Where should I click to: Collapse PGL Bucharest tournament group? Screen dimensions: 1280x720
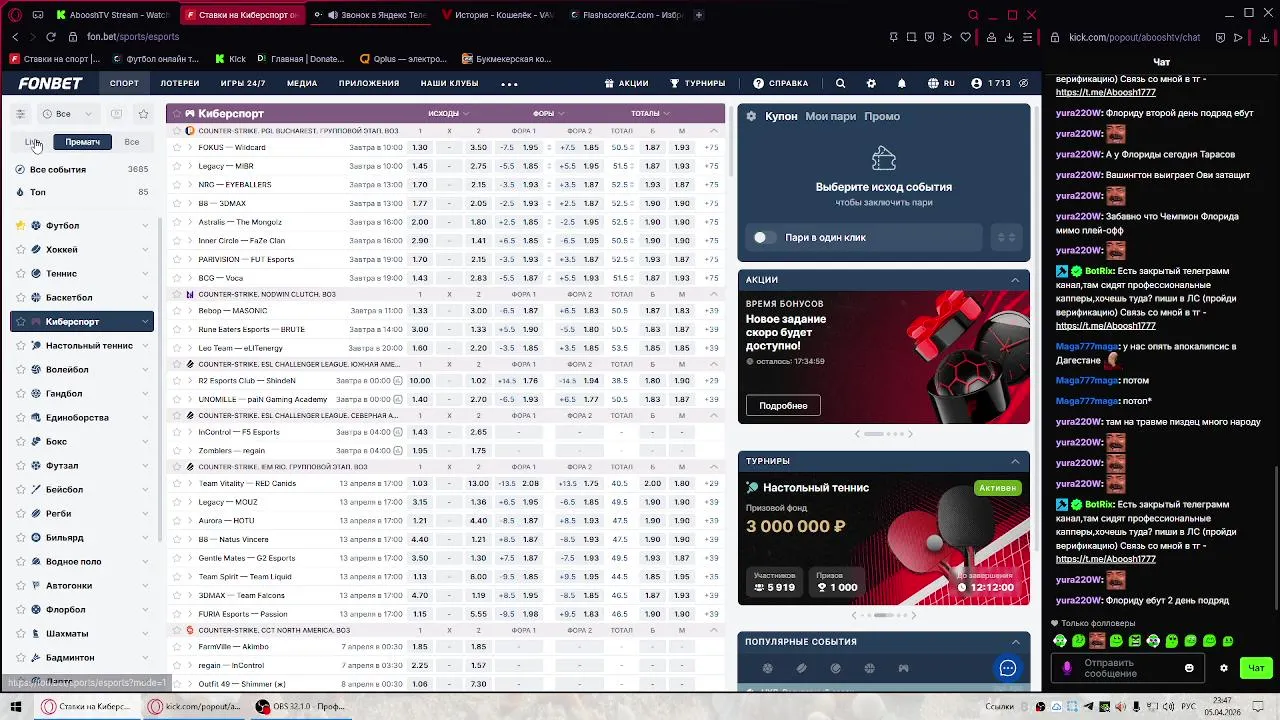pos(713,131)
